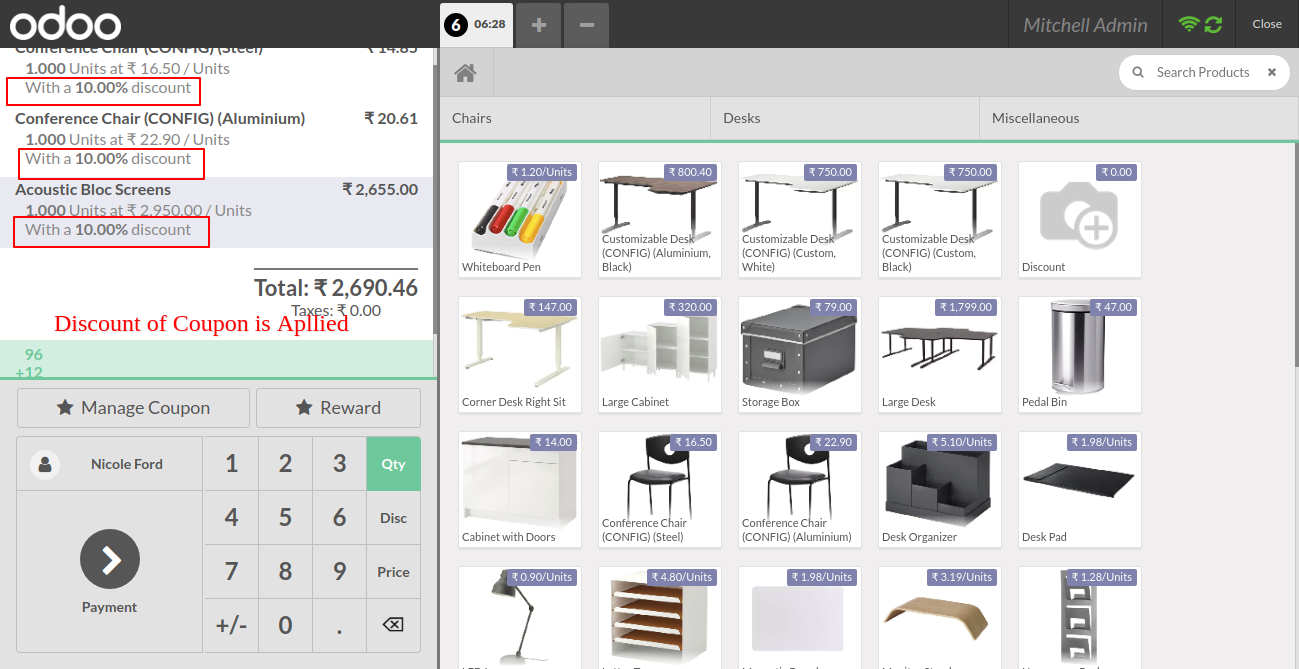Add Cabinet with Doors product
The width and height of the screenshot is (1299, 669).
pos(520,489)
